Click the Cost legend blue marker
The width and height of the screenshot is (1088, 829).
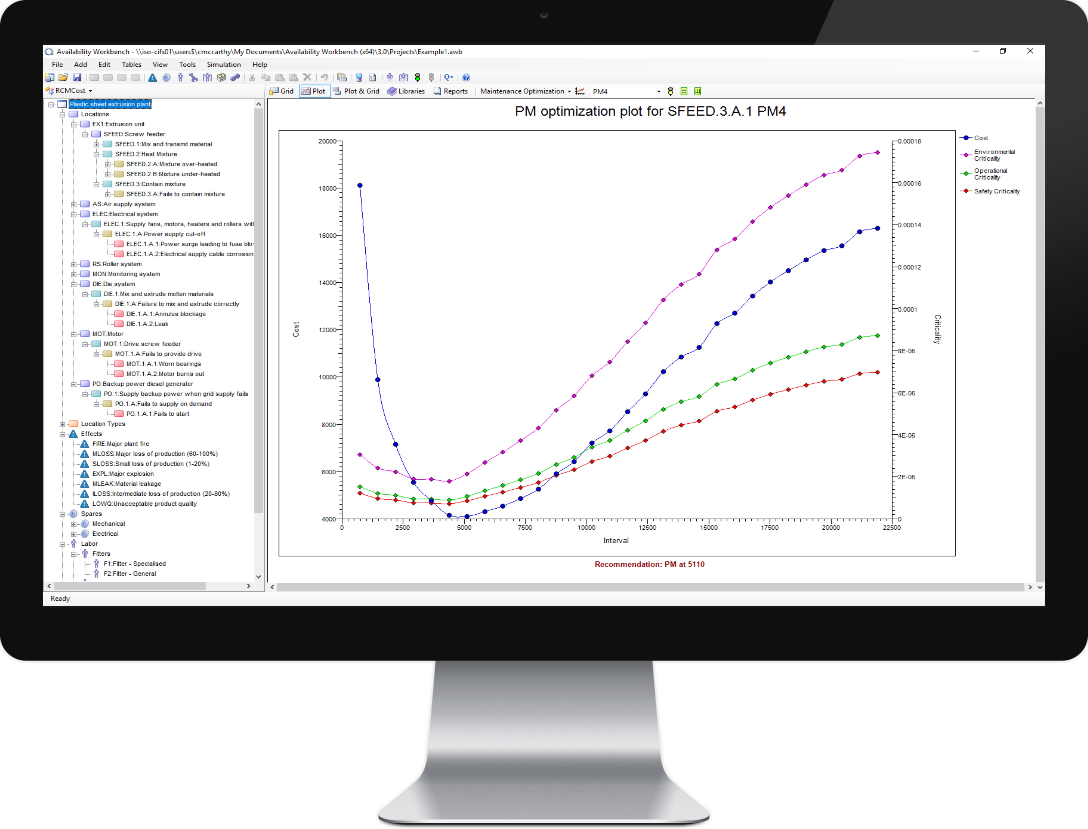[x=965, y=137]
